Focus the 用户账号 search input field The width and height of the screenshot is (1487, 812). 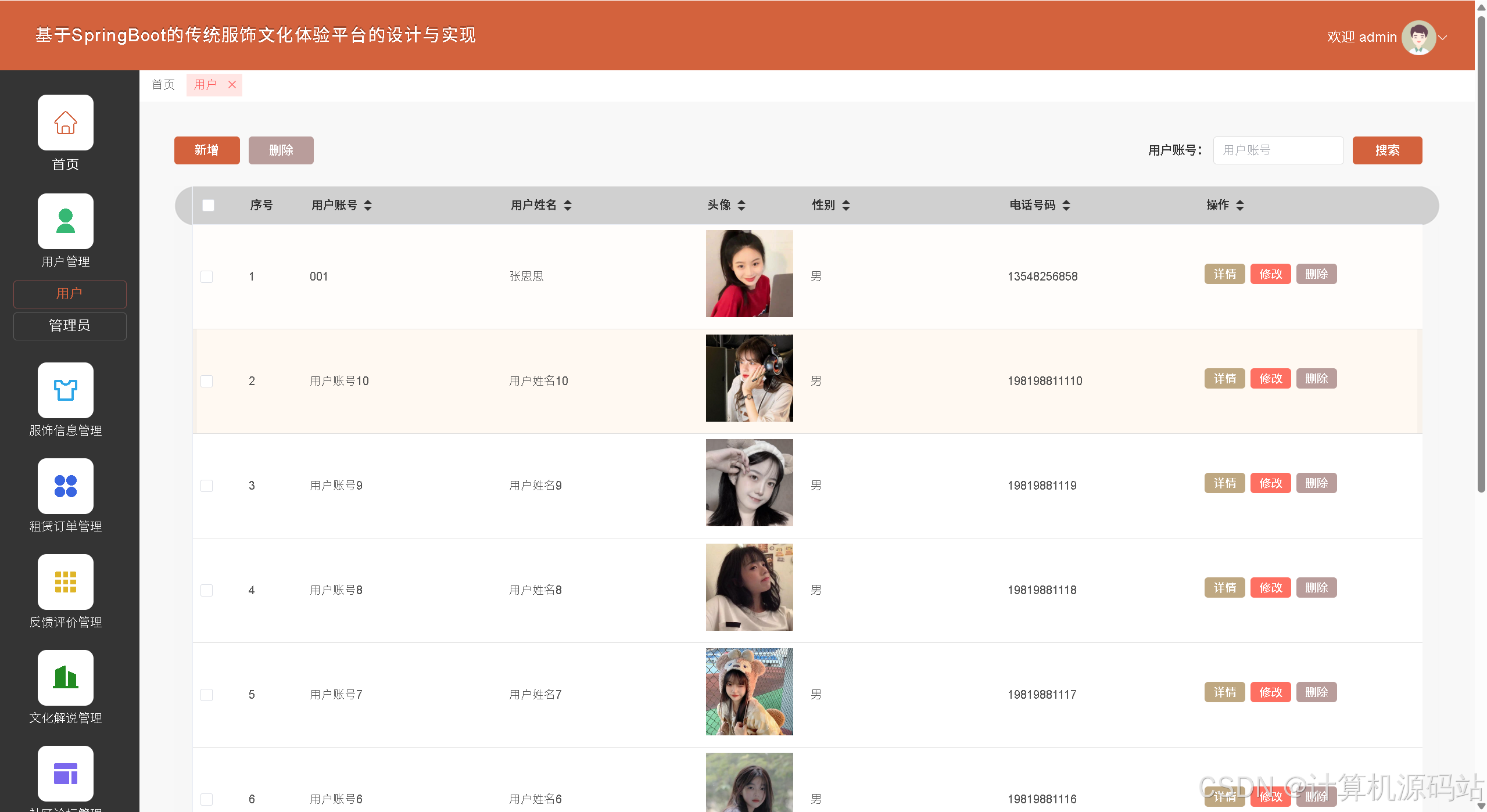click(x=1278, y=150)
